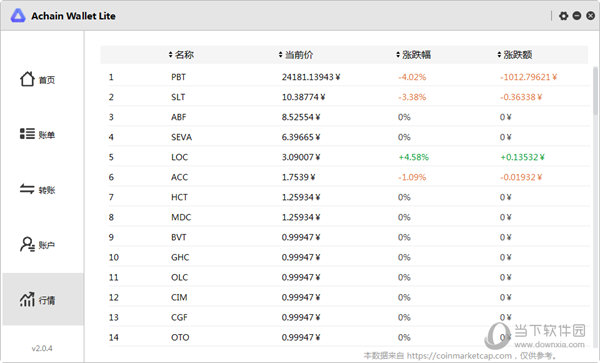This screenshot has height=363, width=600.
Task: Open the 转账 transfer arrows icon
Action: click(x=27, y=189)
